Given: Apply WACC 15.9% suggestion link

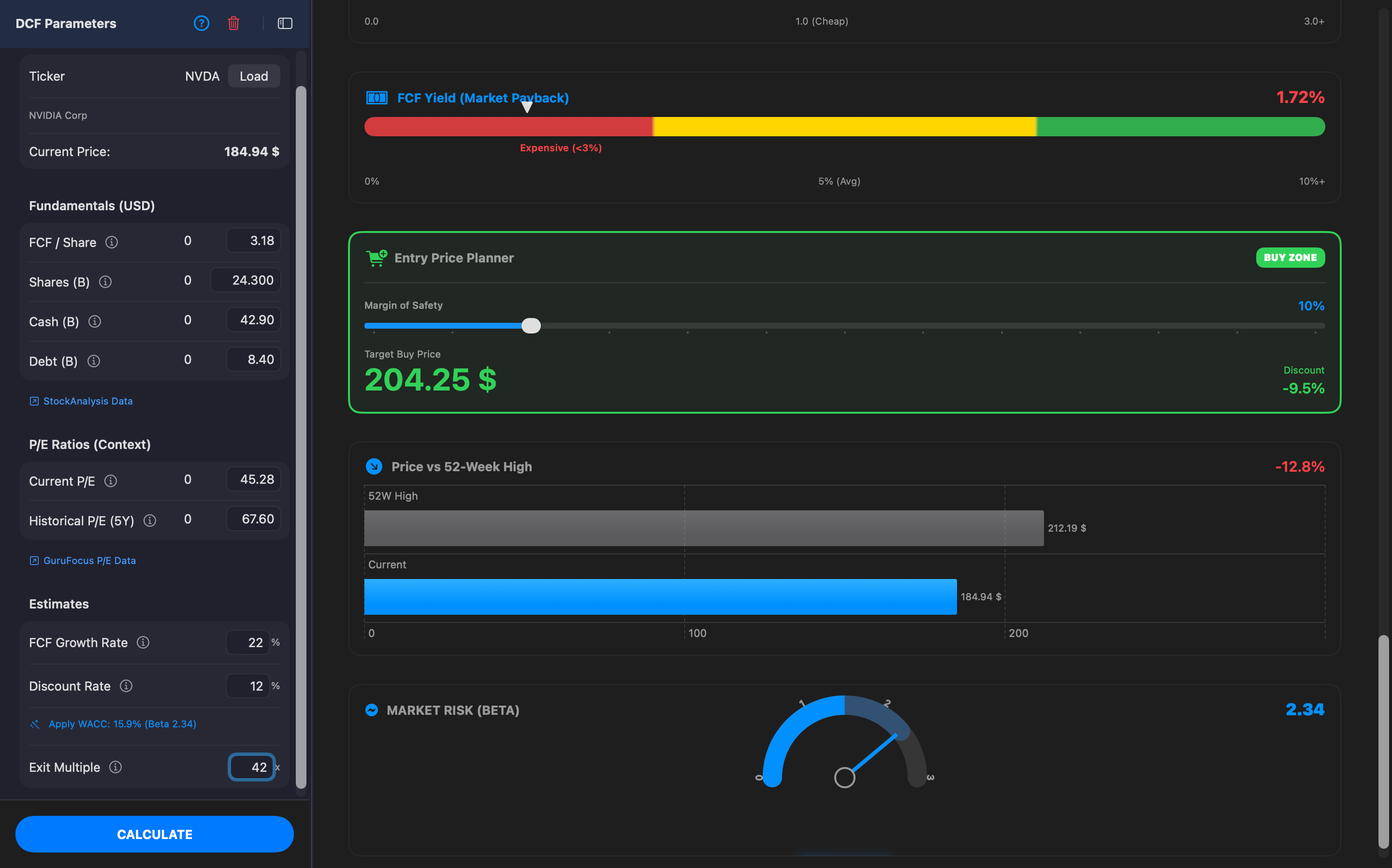Looking at the screenshot, I should (122, 724).
